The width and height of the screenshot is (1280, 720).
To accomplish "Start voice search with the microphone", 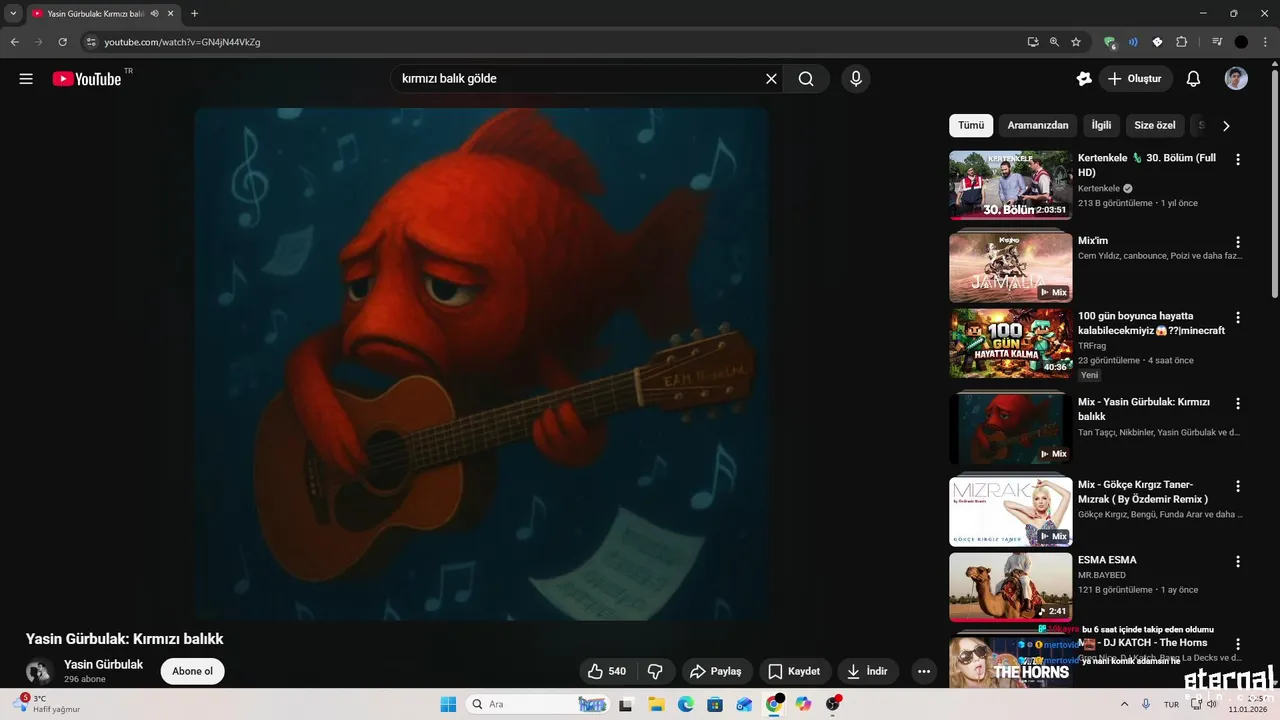I will 855,79.
